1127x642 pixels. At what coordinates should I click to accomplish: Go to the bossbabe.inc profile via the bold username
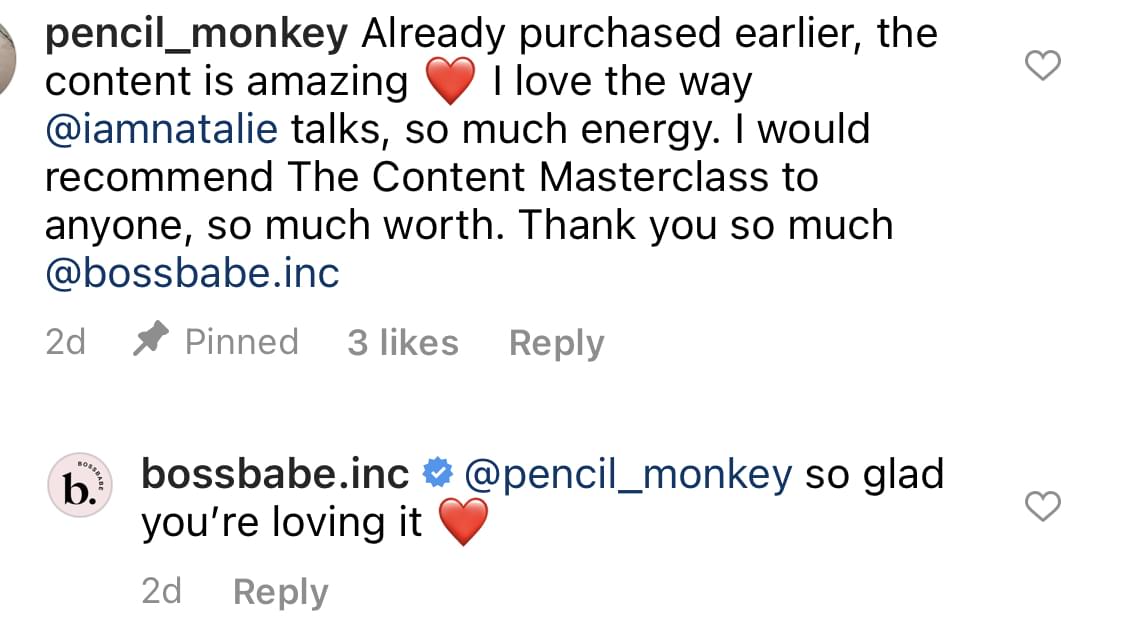coord(275,474)
